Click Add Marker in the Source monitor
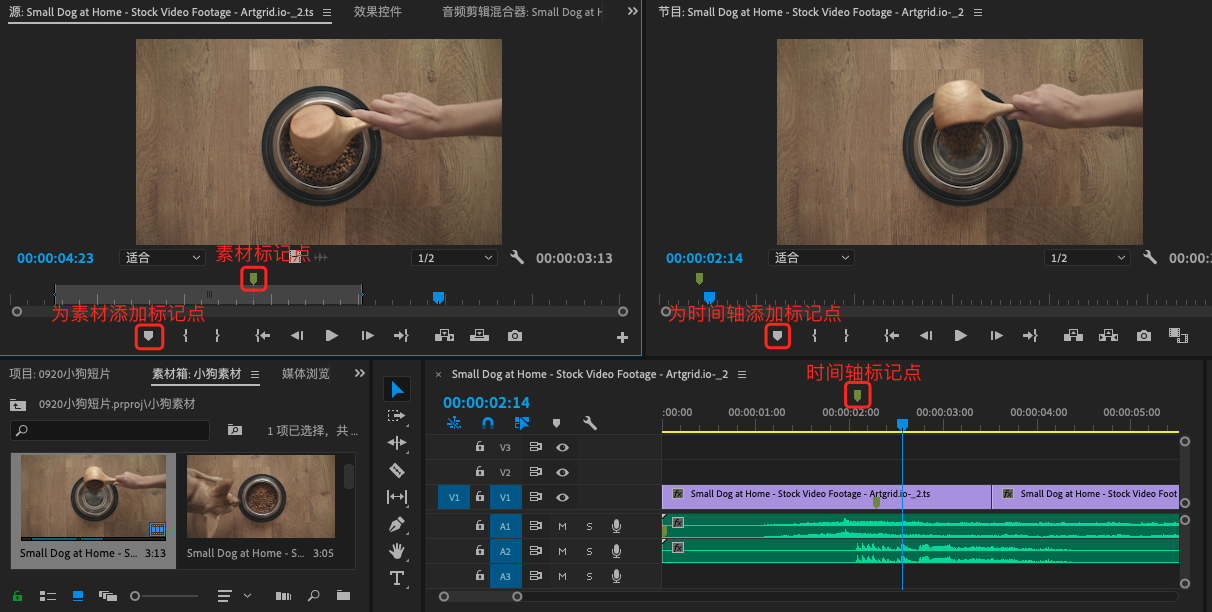The height and width of the screenshot is (612, 1212). (x=149, y=337)
